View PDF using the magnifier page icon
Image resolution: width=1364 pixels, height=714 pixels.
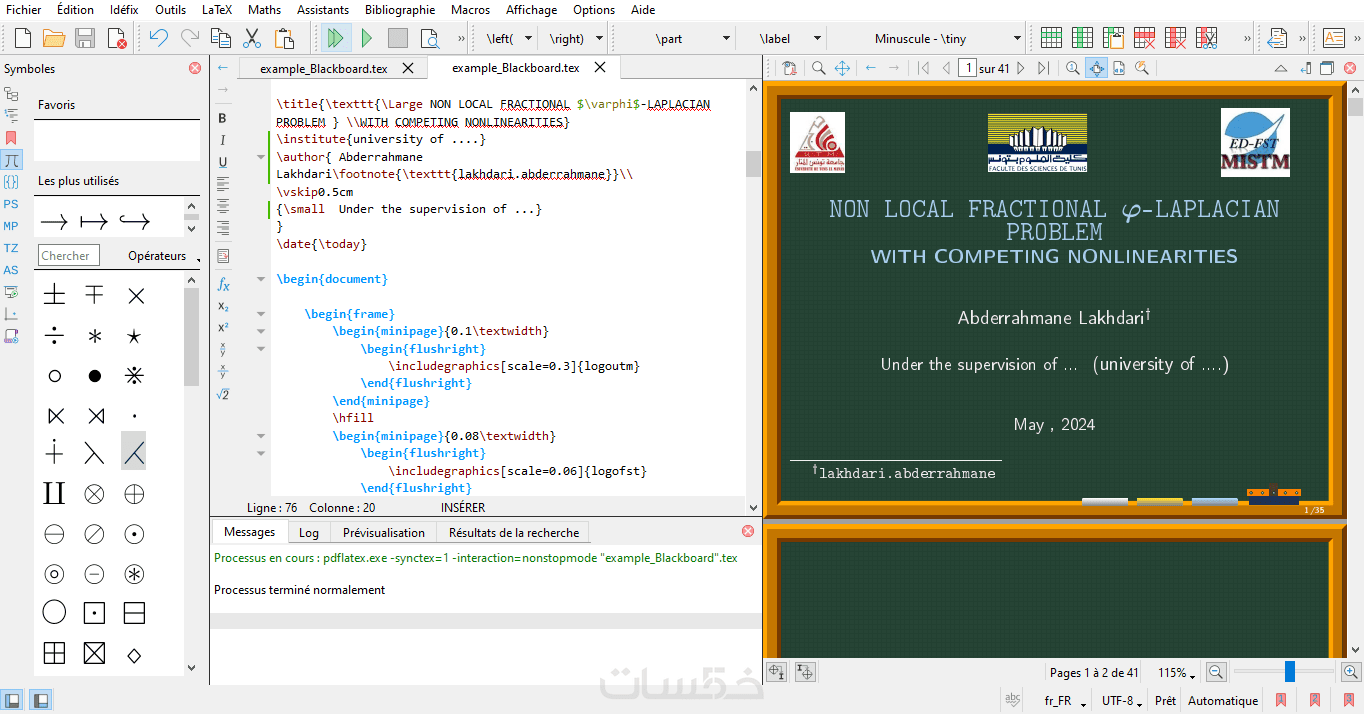(x=429, y=39)
